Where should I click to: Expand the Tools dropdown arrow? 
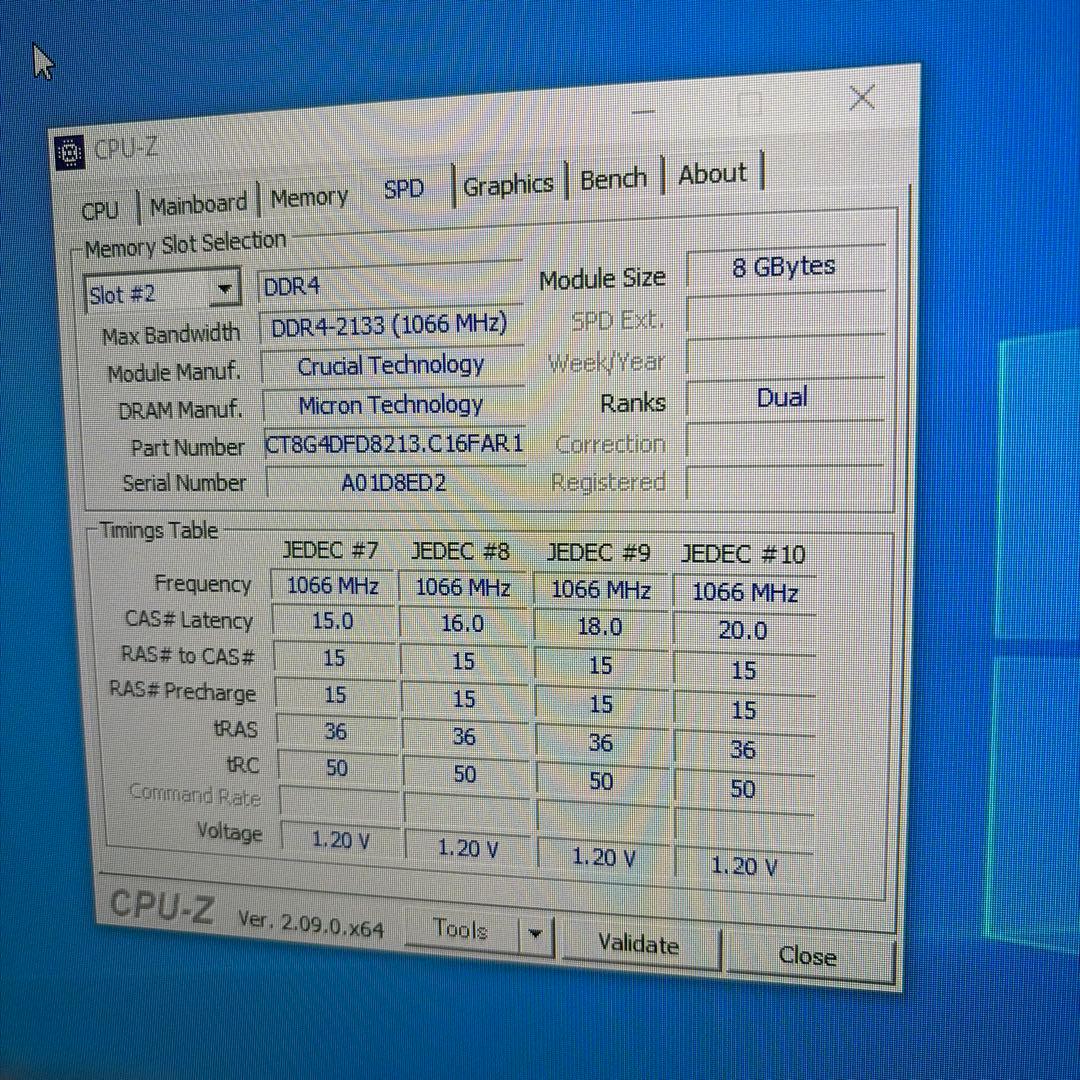tap(536, 933)
